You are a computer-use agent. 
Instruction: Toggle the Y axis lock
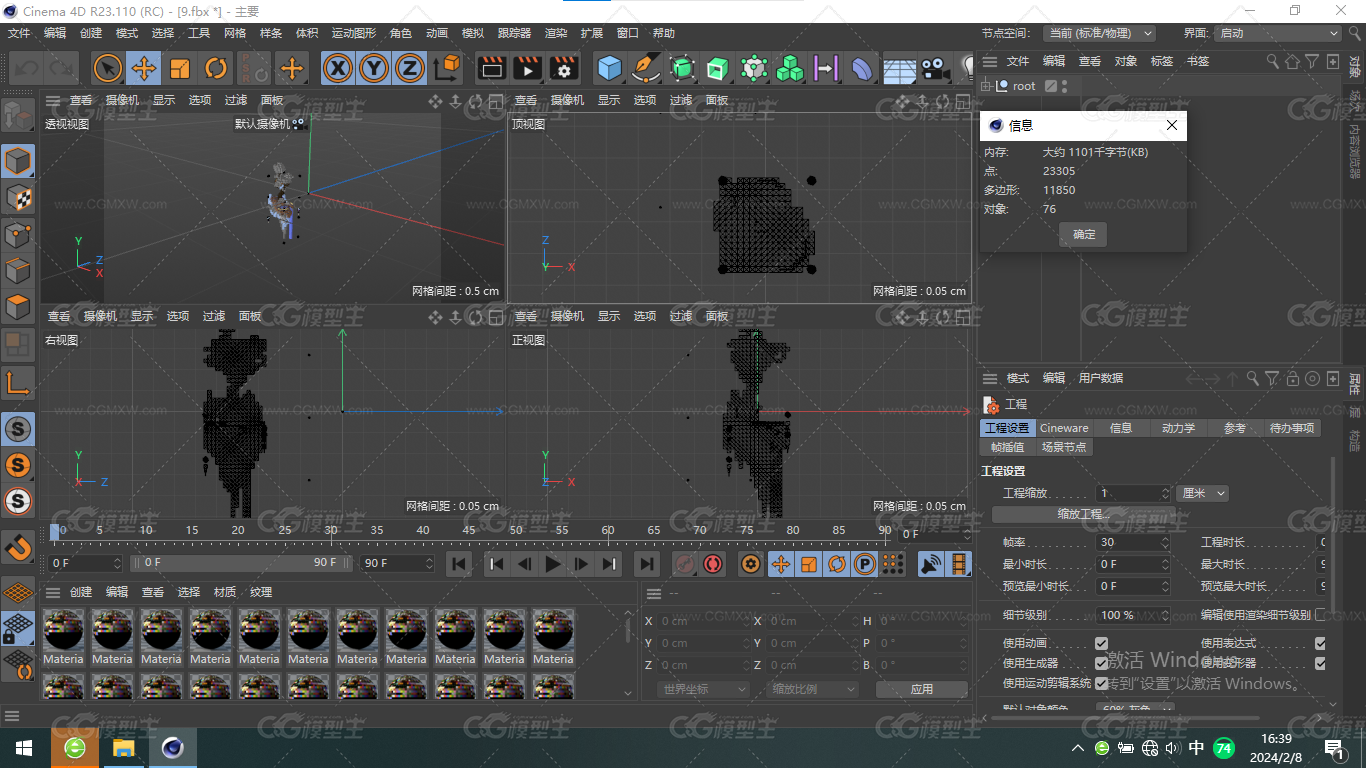(x=374, y=68)
